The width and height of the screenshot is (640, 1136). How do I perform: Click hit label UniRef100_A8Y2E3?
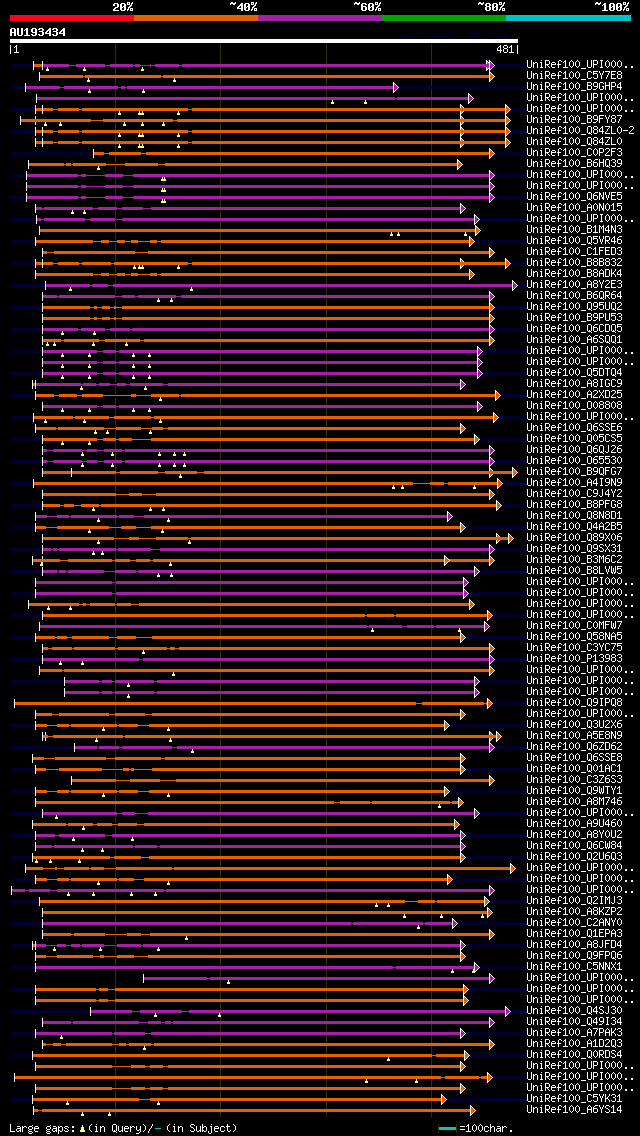click(574, 285)
